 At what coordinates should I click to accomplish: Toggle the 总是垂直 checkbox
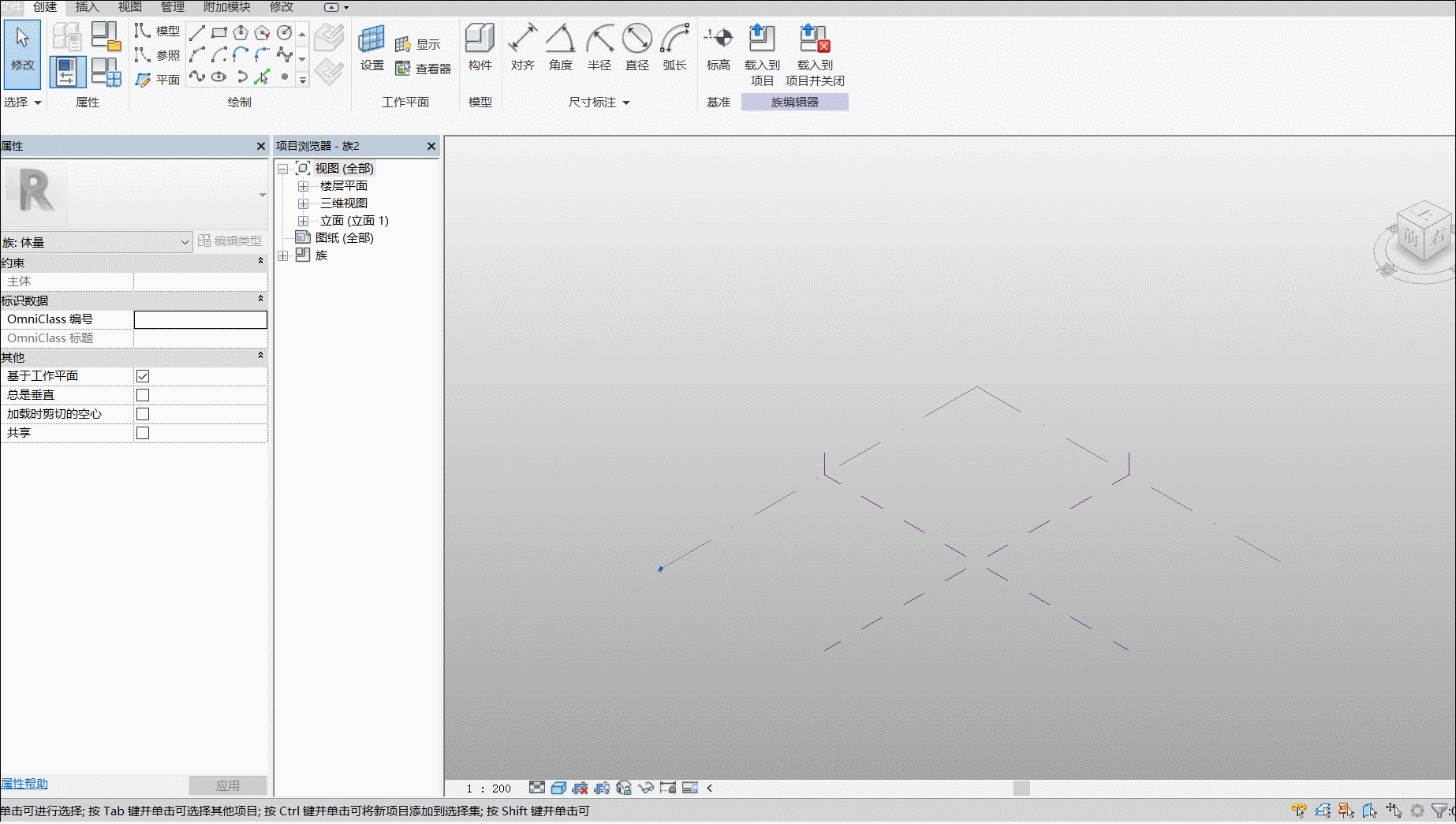pyautogui.click(x=143, y=395)
